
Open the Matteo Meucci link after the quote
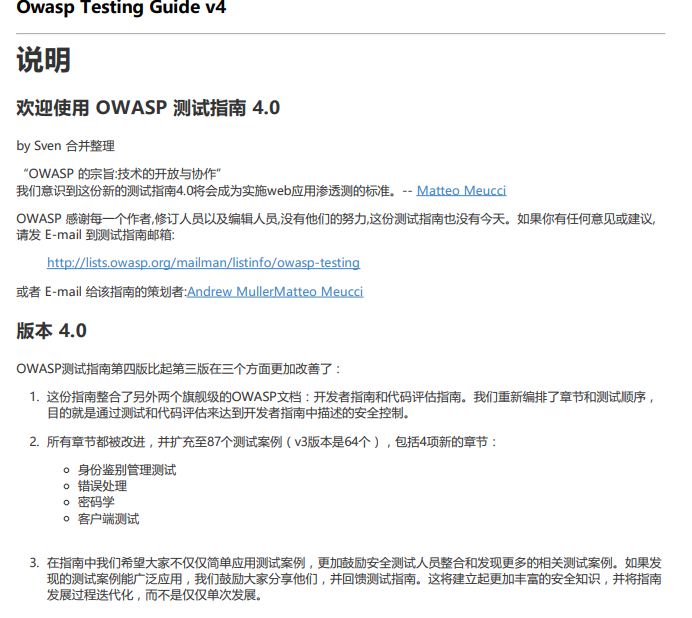point(461,191)
